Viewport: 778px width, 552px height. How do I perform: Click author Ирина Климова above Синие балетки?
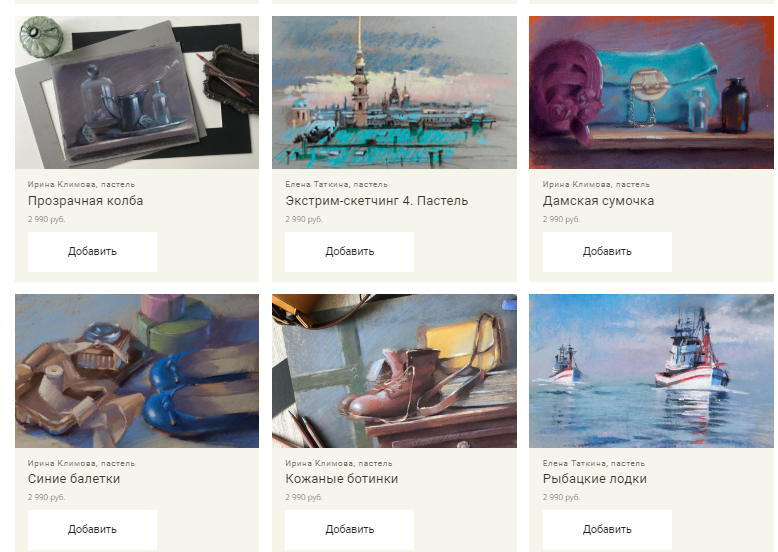[62, 463]
